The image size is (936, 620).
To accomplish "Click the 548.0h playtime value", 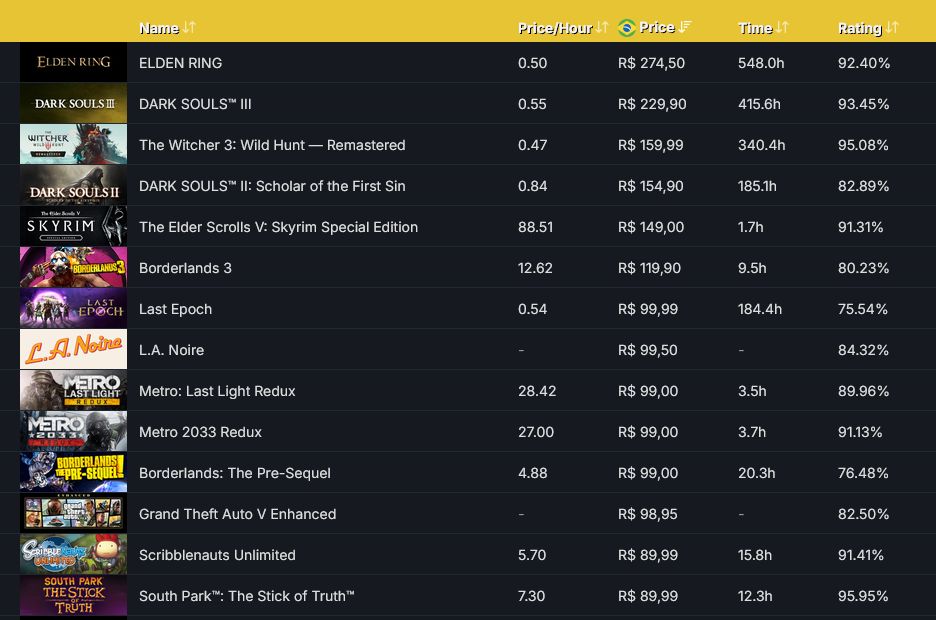I will pos(761,63).
